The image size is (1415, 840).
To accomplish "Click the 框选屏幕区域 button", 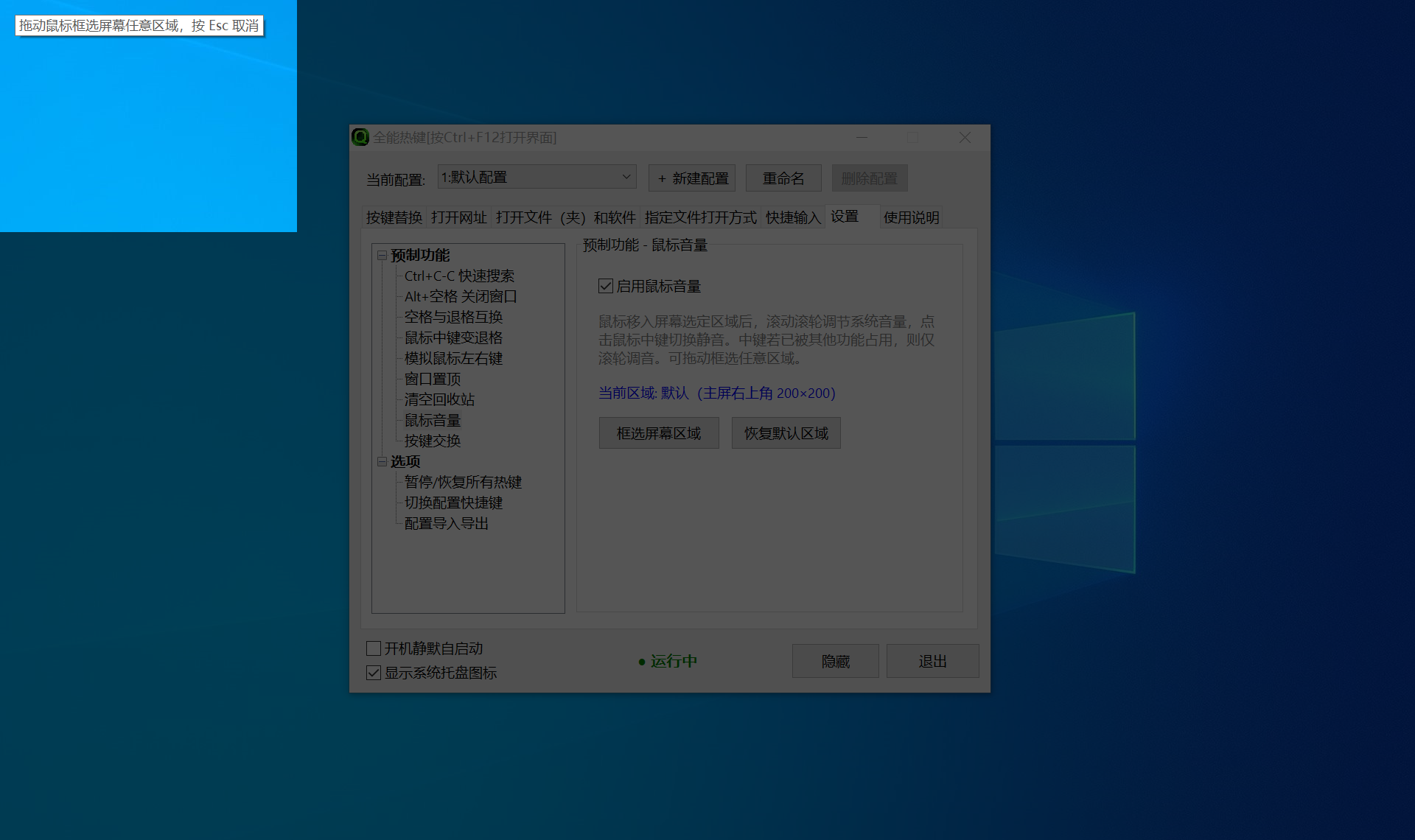I will [659, 433].
